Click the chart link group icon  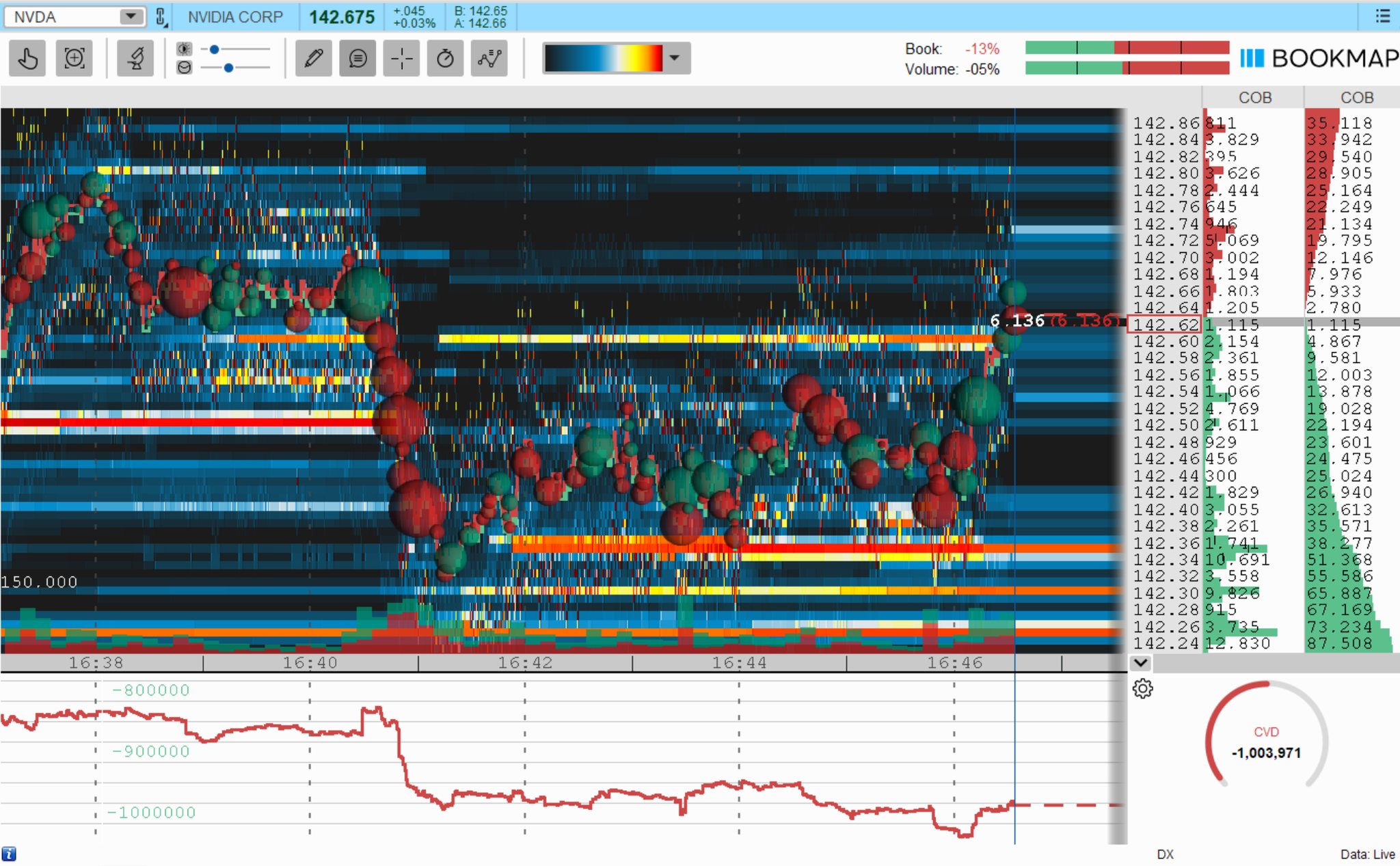[x=161, y=16]
